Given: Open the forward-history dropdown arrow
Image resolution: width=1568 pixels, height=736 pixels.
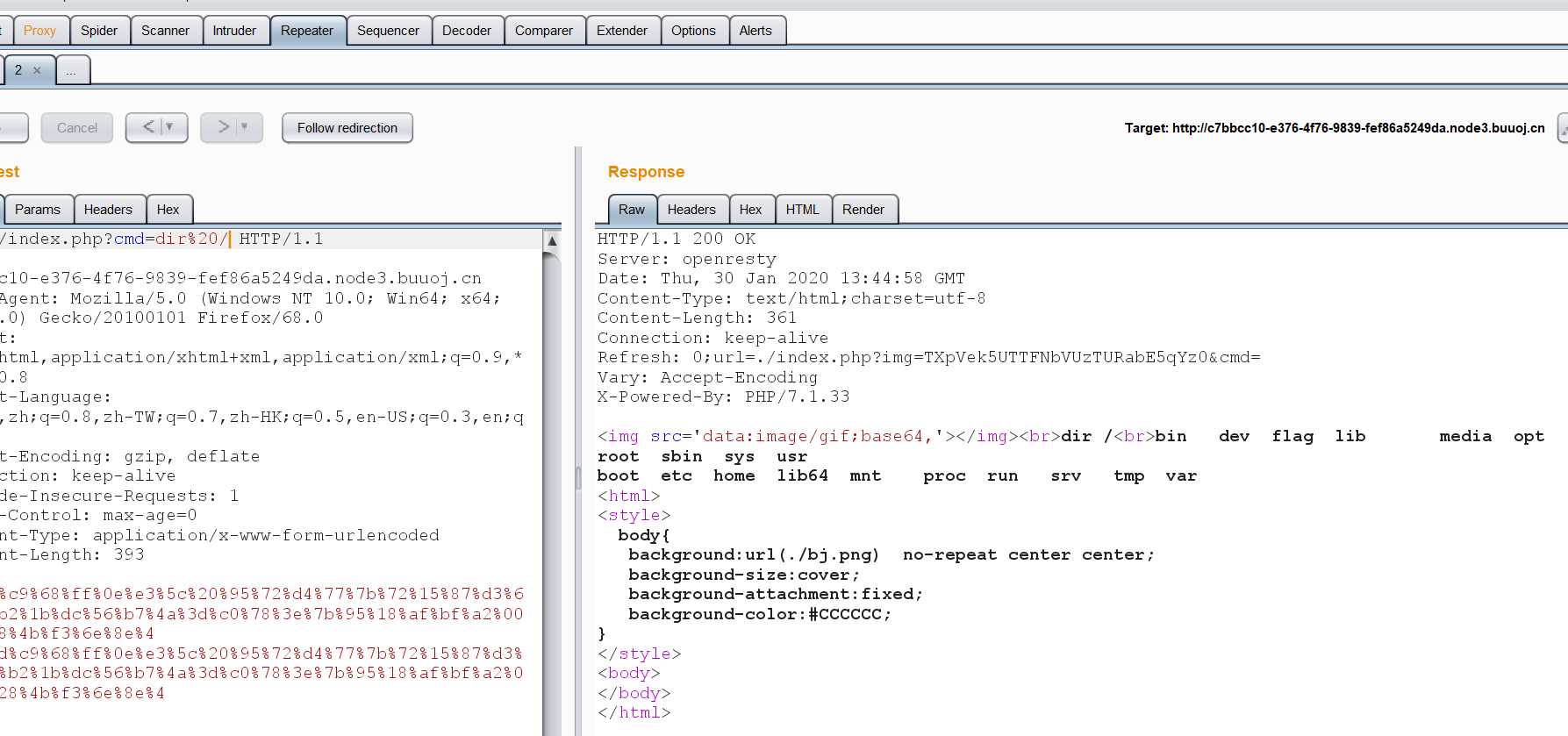Looking at the screenshot, I should pos(245,127).
